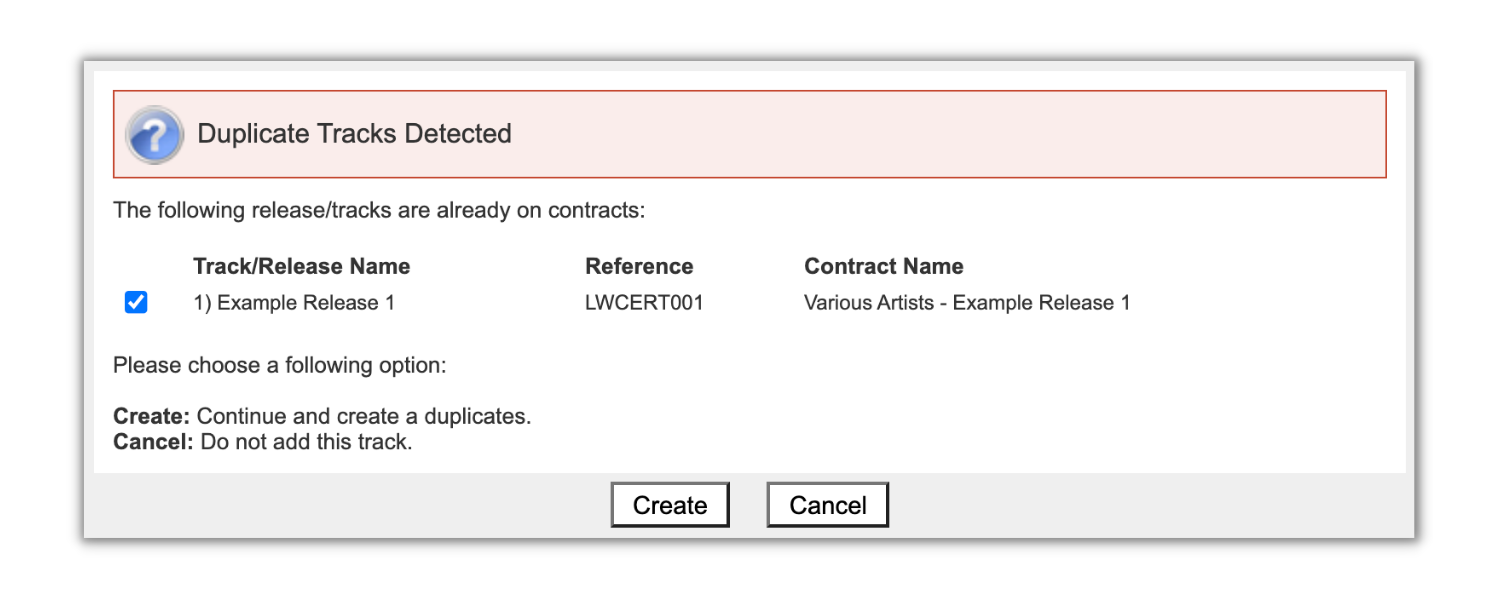1500x600 pixels.
Task: Click the Create button
Action: pyautogui.click(x=670, y=505)
